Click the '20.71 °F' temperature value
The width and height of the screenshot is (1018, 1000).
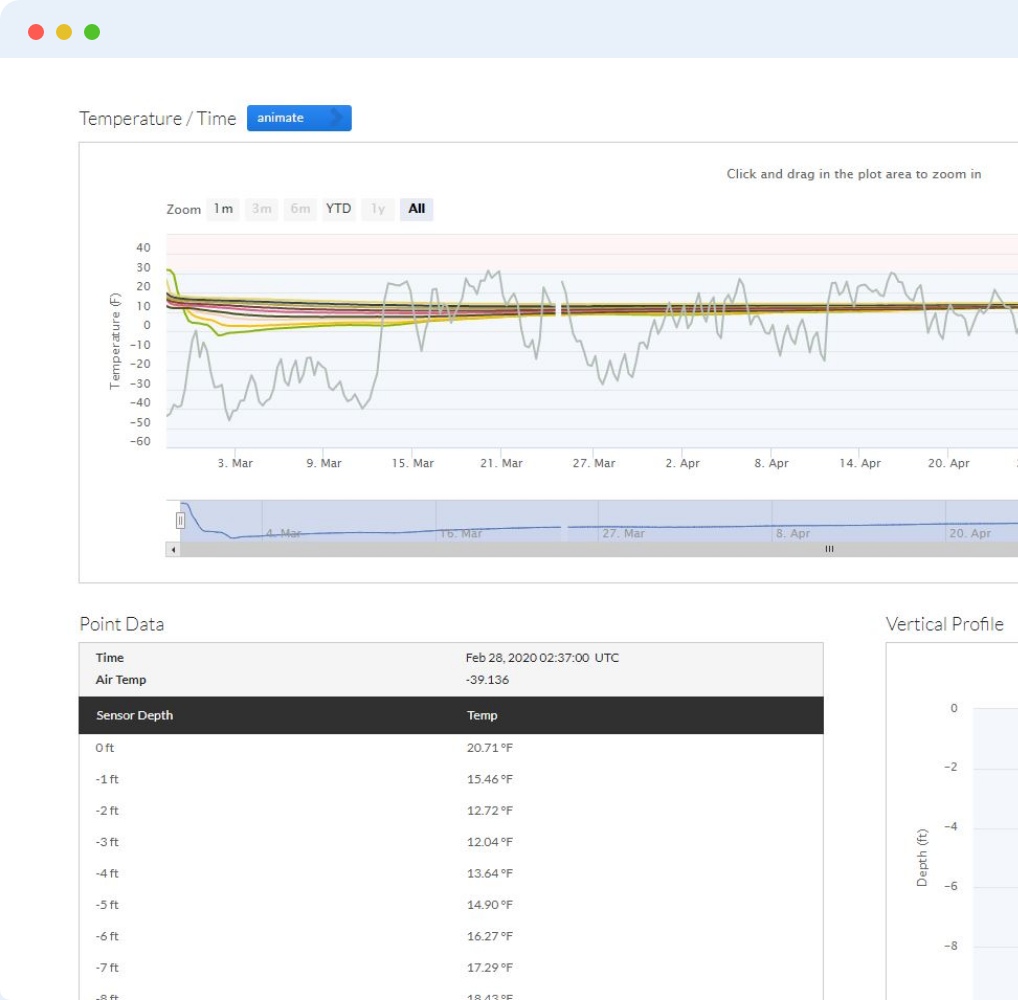pyautogui.click(x=490, y=748)
